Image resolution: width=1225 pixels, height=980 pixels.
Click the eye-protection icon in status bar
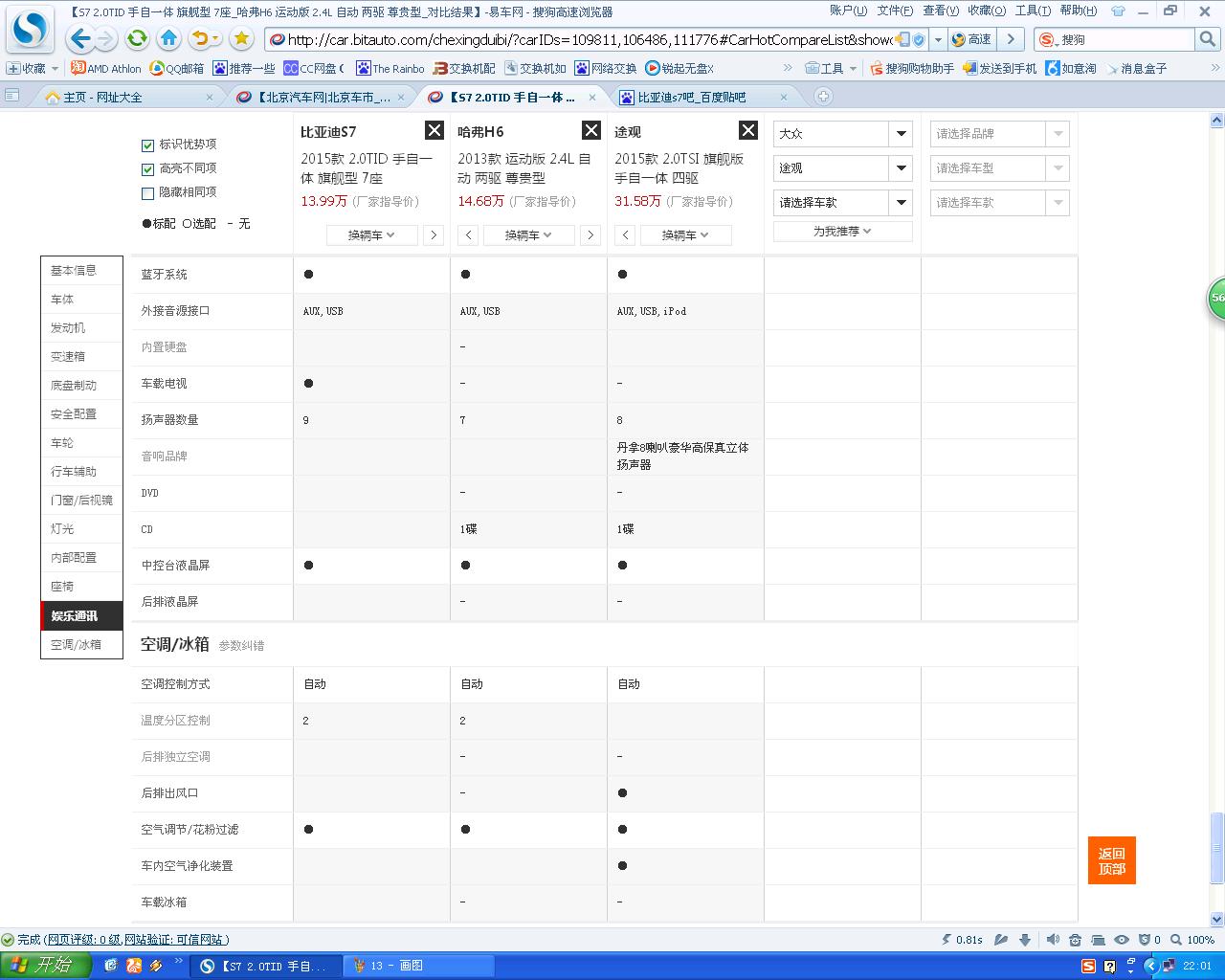click(x=1122, y=940)
